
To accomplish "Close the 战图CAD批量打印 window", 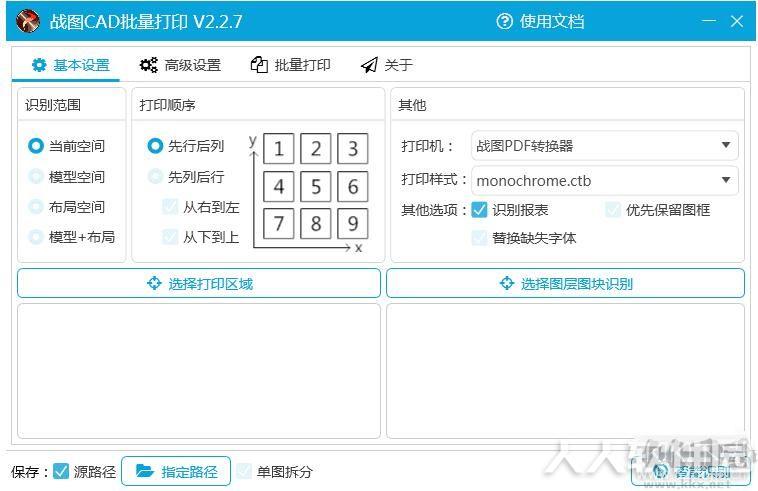I will 737,21.
